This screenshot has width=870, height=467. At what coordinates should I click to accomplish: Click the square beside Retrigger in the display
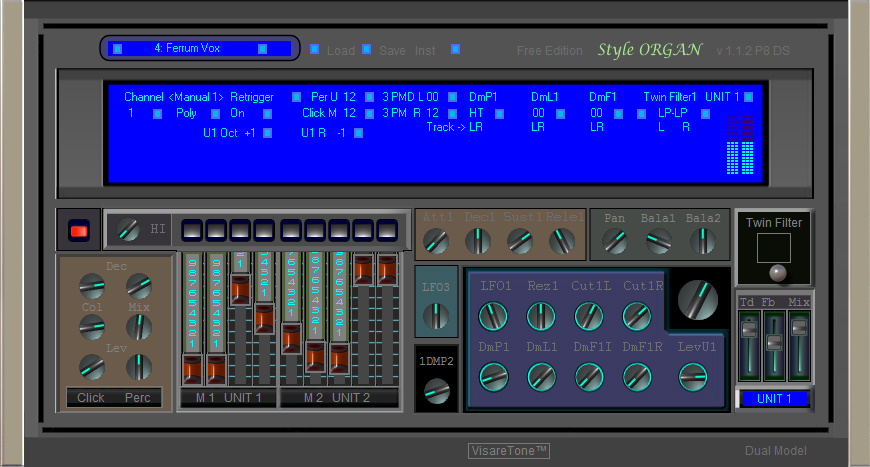pos(296,97)
